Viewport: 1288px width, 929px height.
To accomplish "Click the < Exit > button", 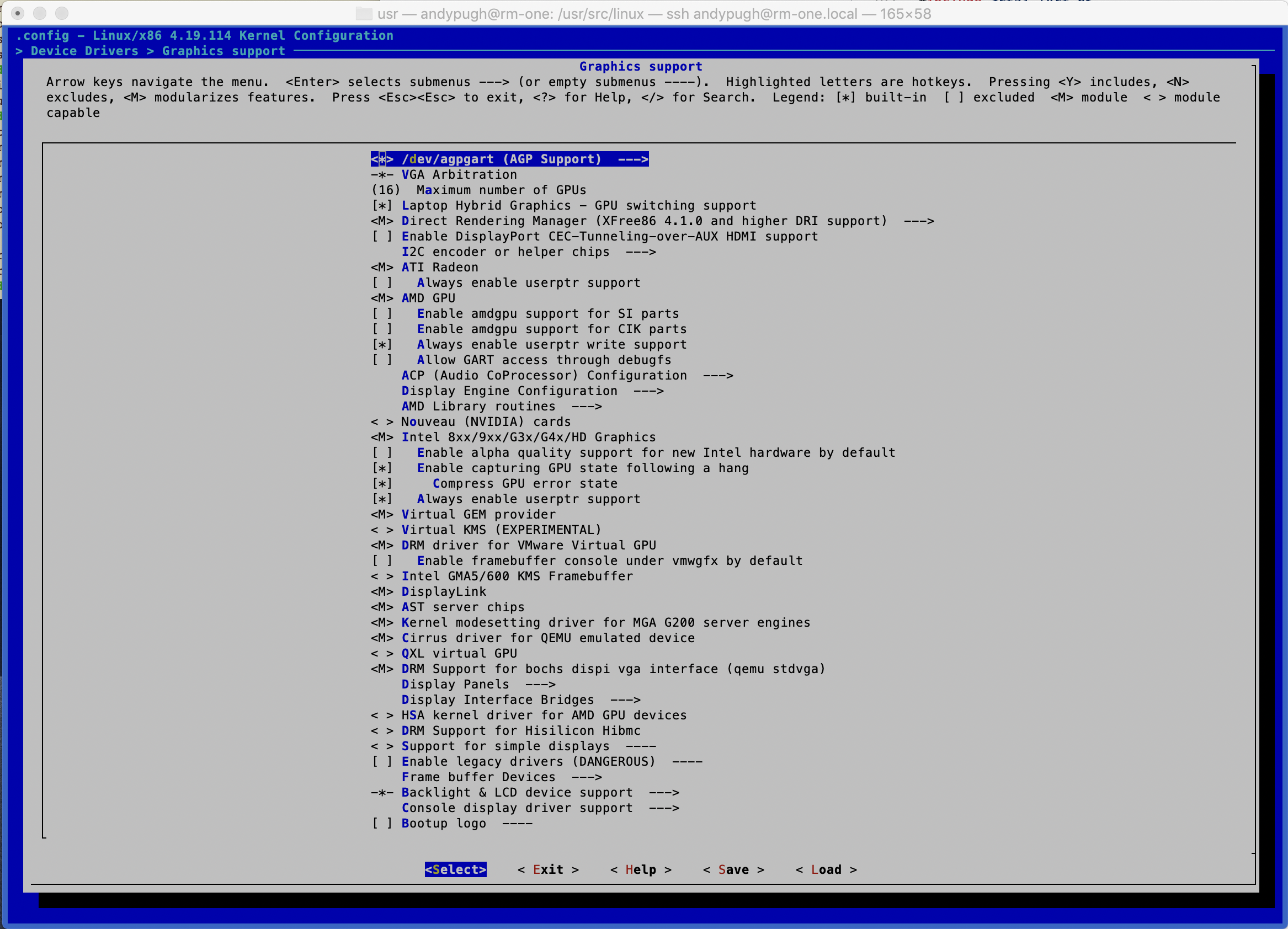I will coord(548,869).
